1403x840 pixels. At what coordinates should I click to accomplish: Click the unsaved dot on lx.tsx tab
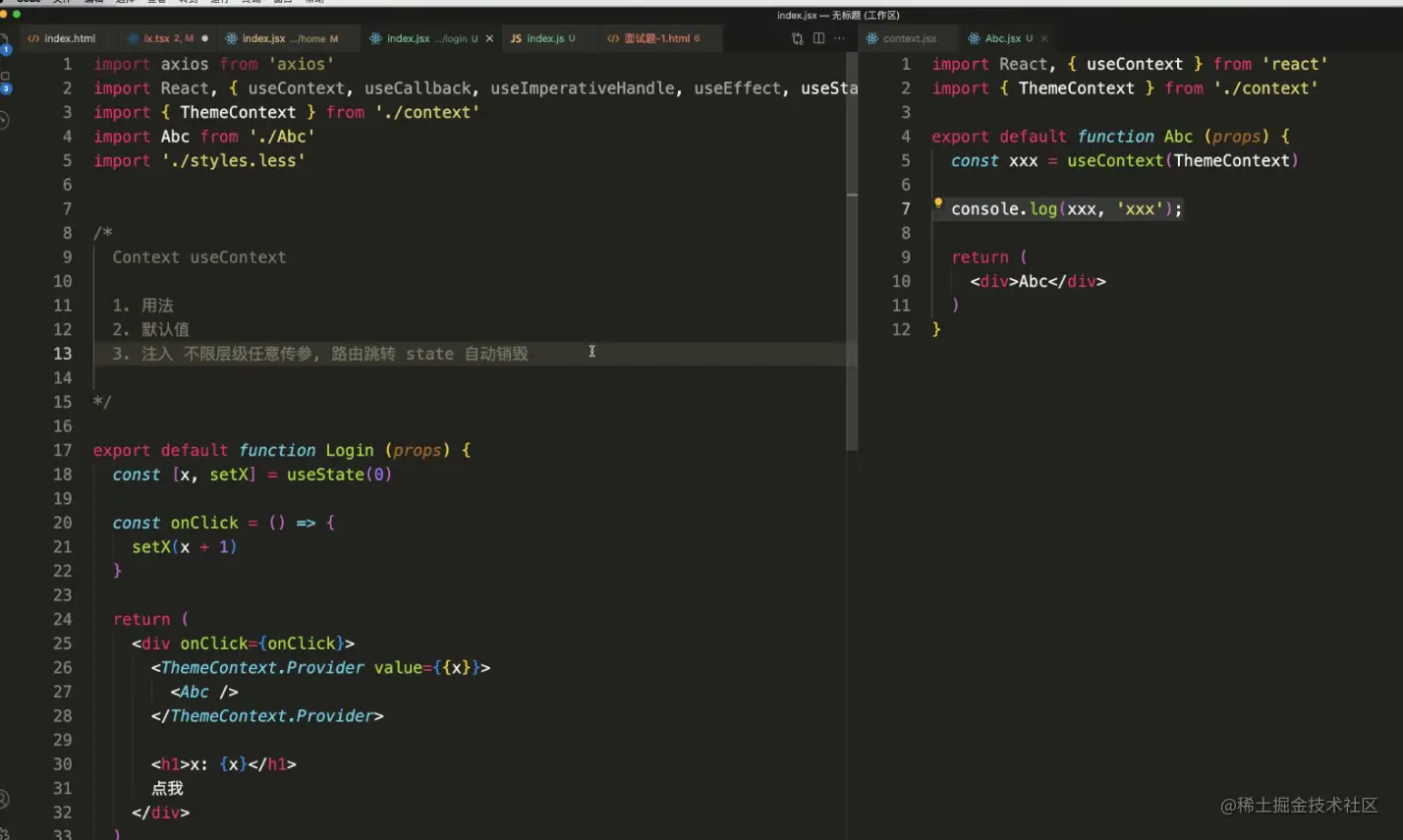[x=204, y=38]
